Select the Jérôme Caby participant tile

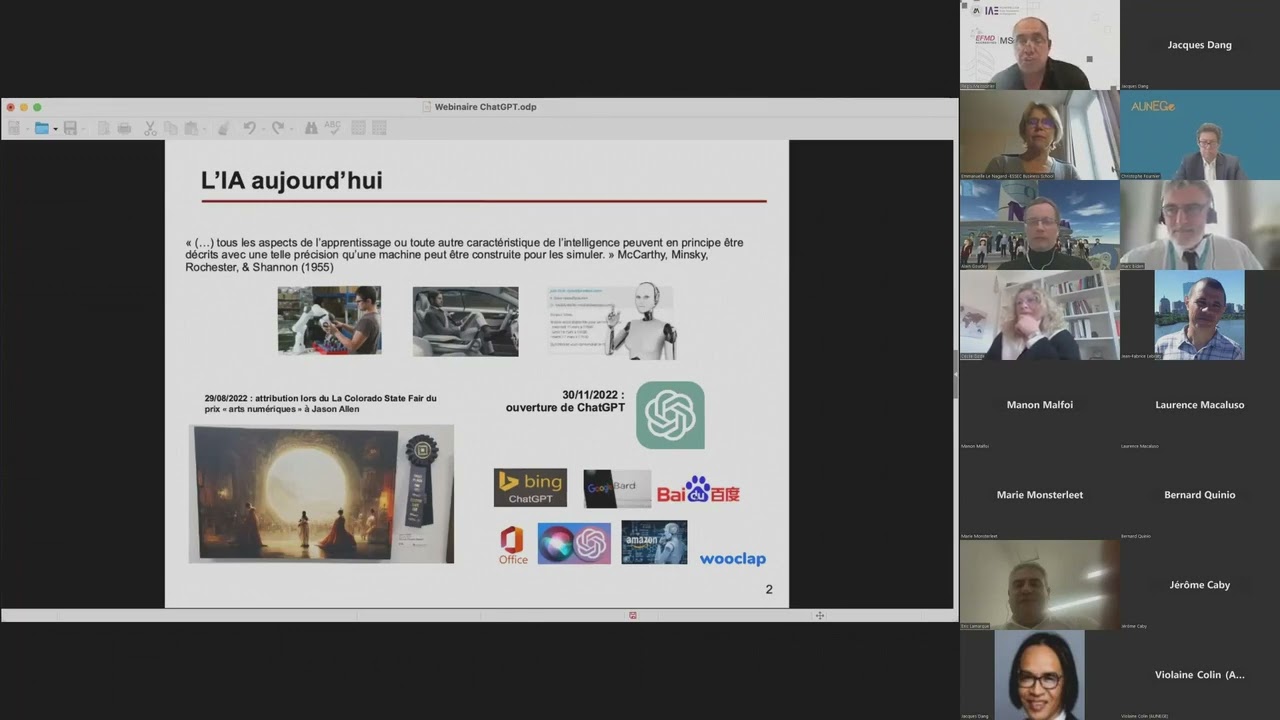tap(1200, 585)
